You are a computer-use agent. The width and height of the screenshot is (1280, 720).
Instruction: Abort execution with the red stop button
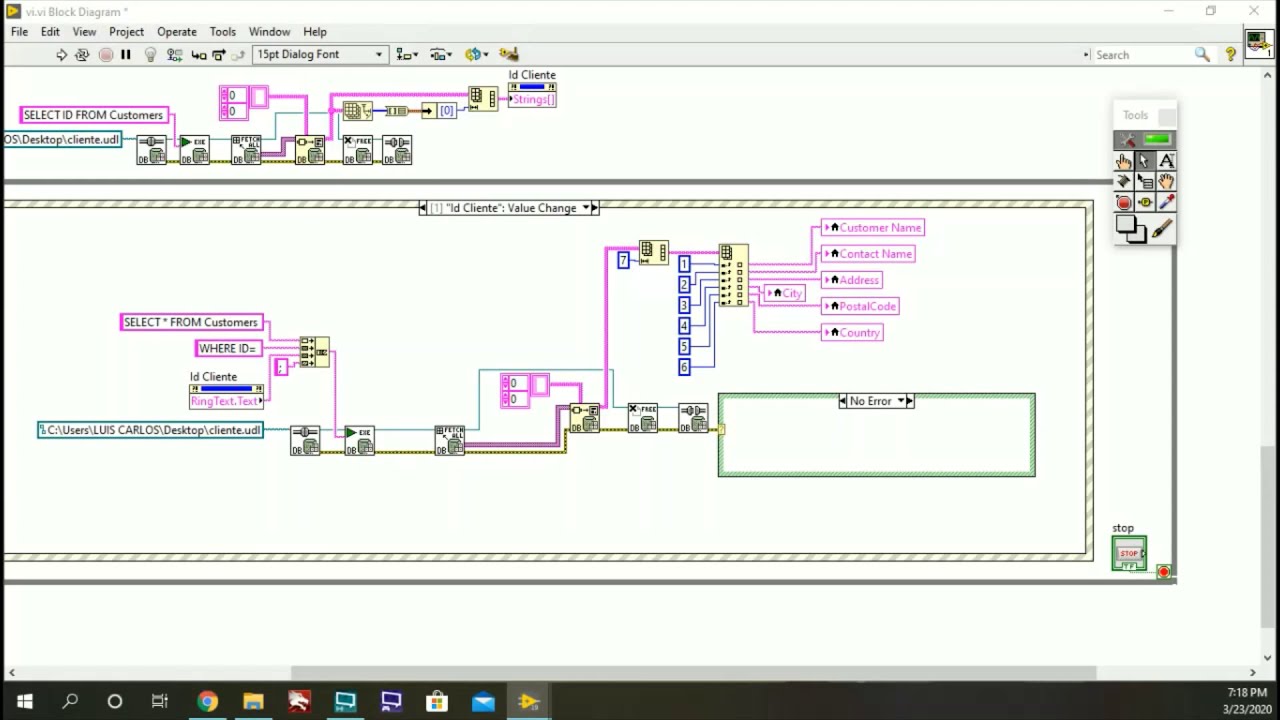coord(105,55)
